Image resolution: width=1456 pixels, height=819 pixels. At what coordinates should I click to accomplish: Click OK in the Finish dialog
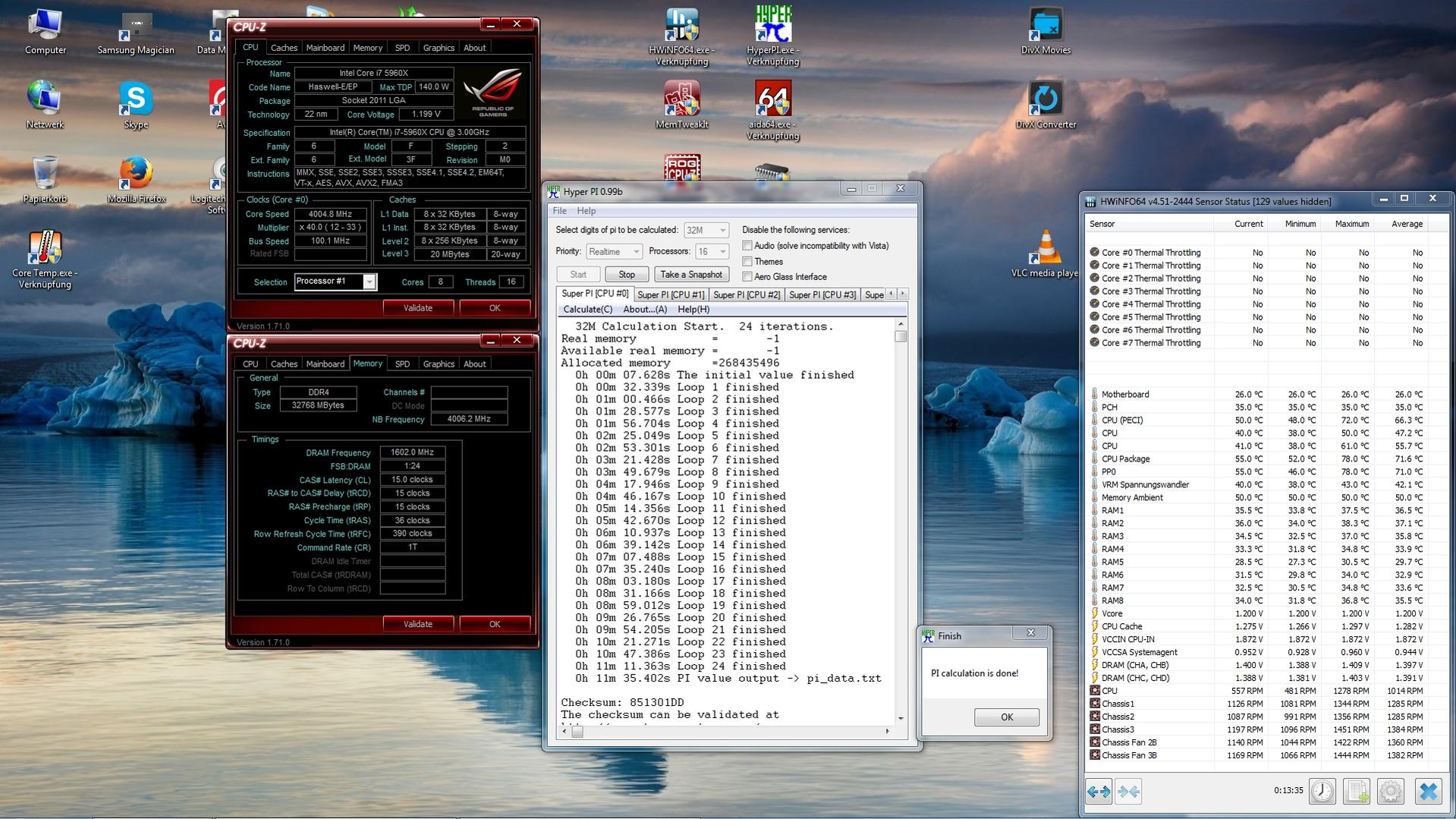1006,717
